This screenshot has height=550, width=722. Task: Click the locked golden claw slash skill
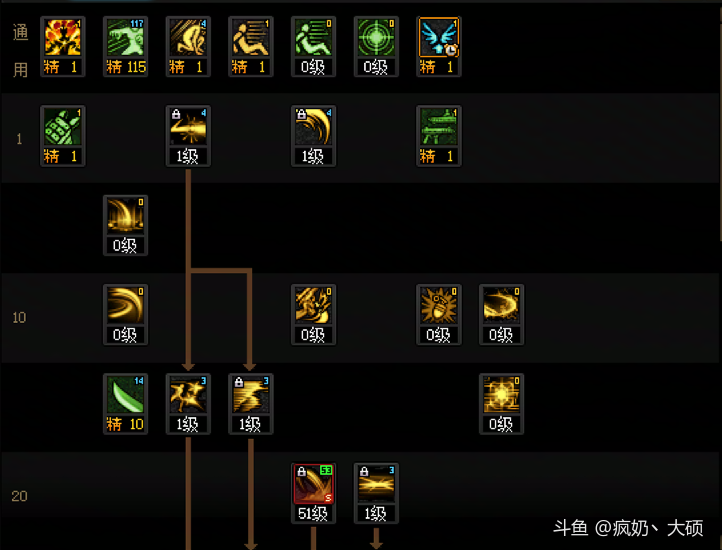pos(313,136)
